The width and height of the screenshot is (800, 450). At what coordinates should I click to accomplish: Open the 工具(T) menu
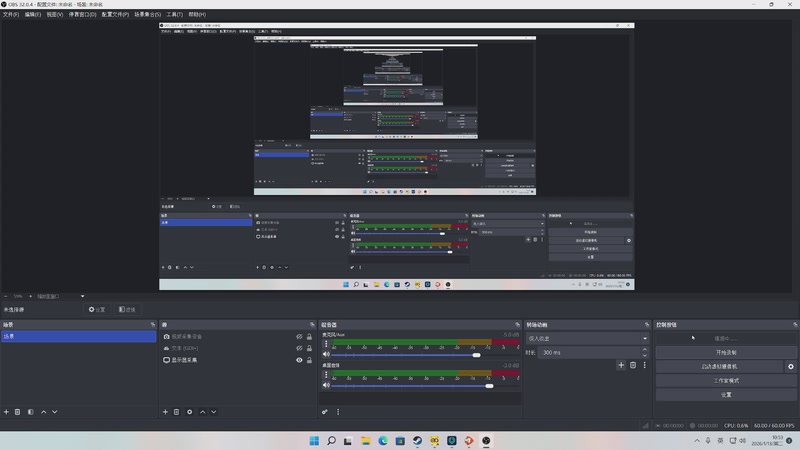pyautogui.click(x=174, y=14)
